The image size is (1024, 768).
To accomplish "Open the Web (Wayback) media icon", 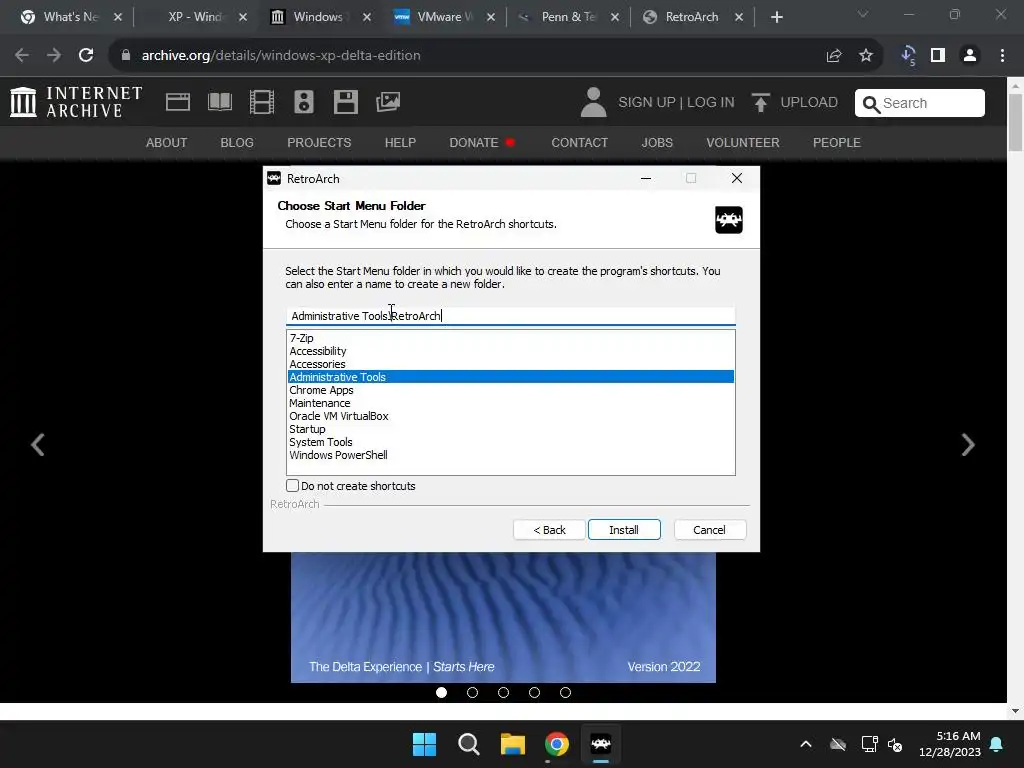I will point(178,102).
